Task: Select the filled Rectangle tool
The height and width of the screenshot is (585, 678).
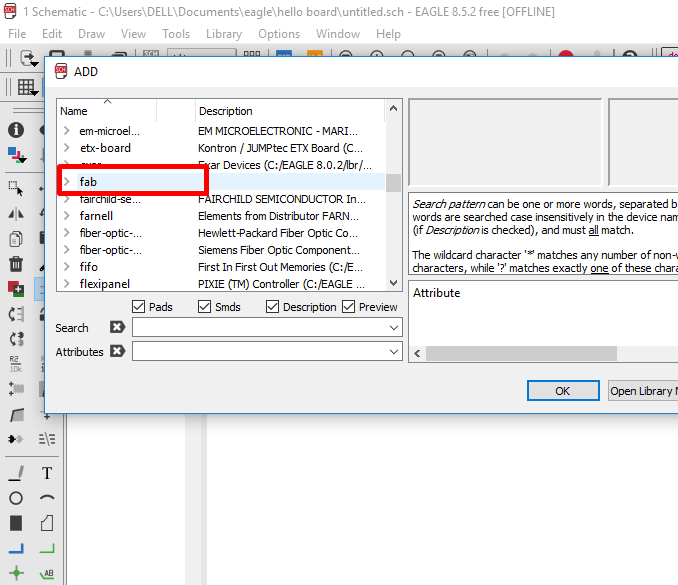Action: tap(16, 523)
